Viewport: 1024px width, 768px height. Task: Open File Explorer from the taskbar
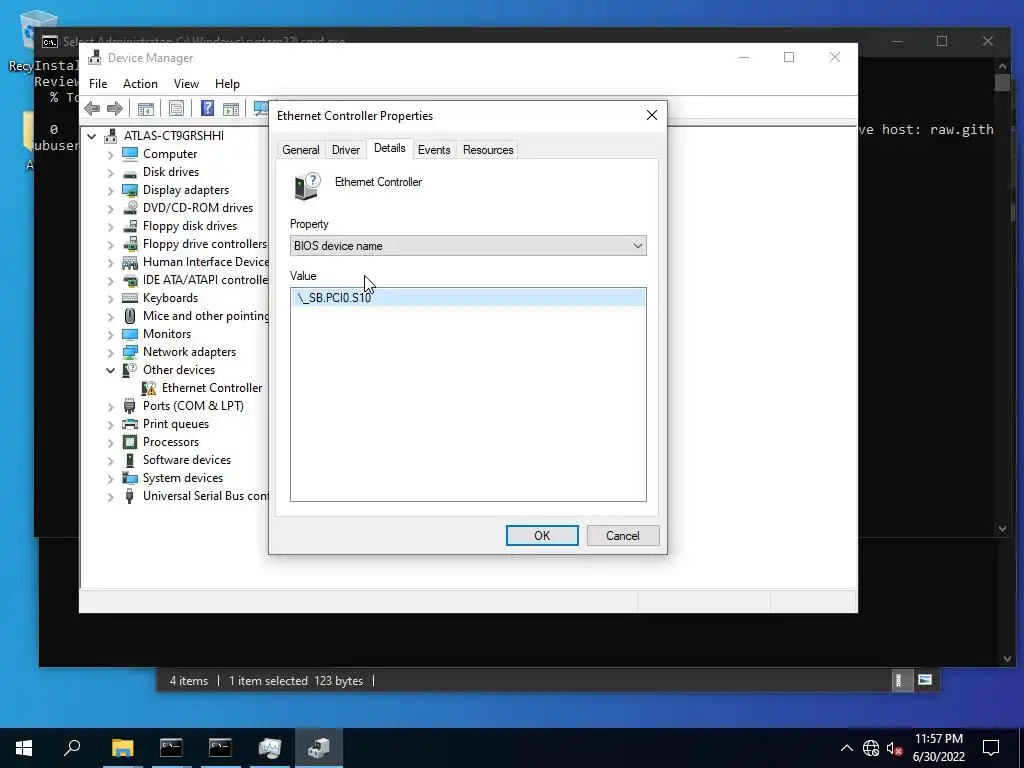pos(122,748)
